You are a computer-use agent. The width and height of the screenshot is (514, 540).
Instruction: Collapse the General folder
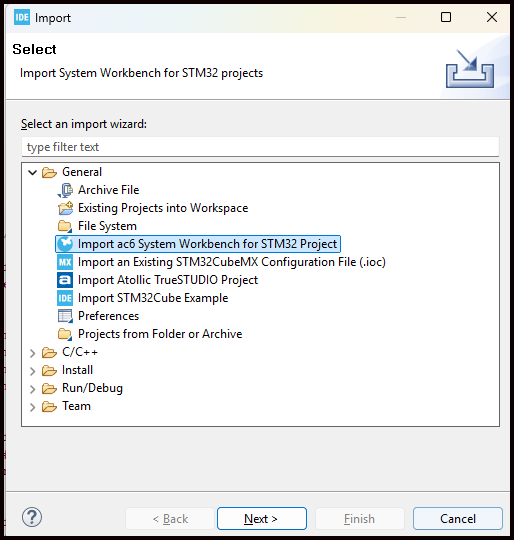[x=32, y=172]
